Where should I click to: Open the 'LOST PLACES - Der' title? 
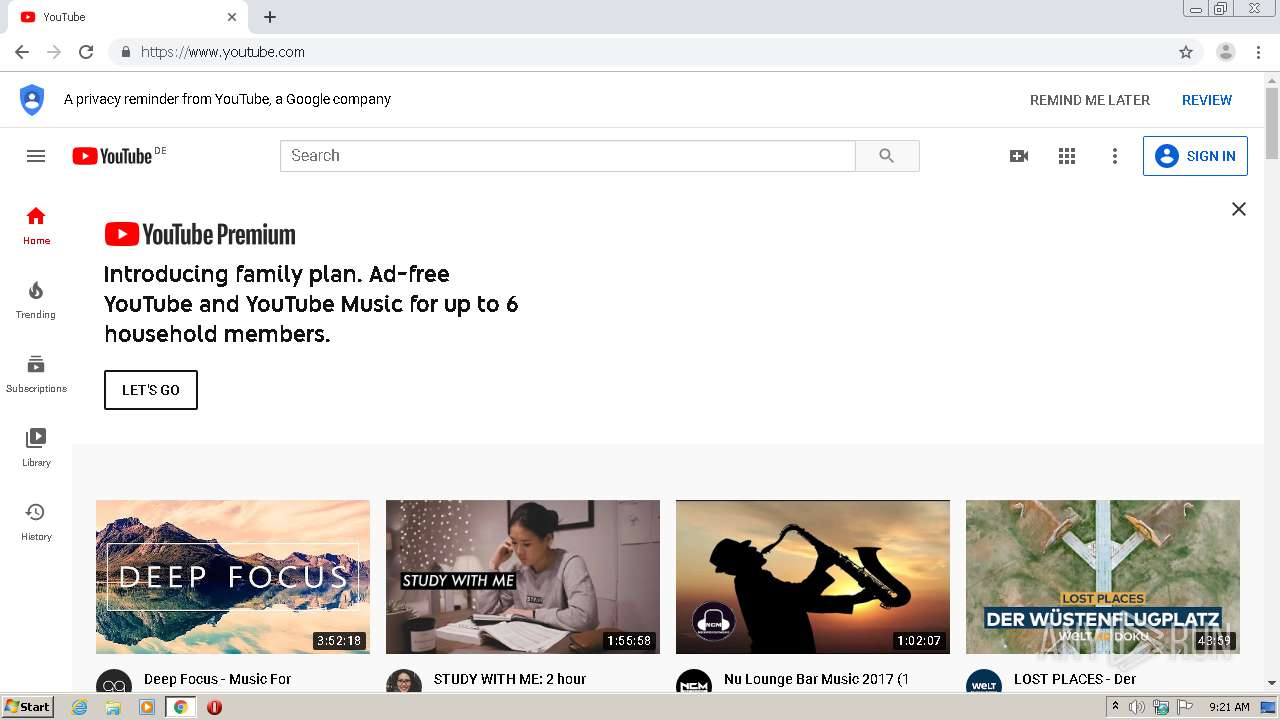pos(1075,679)
